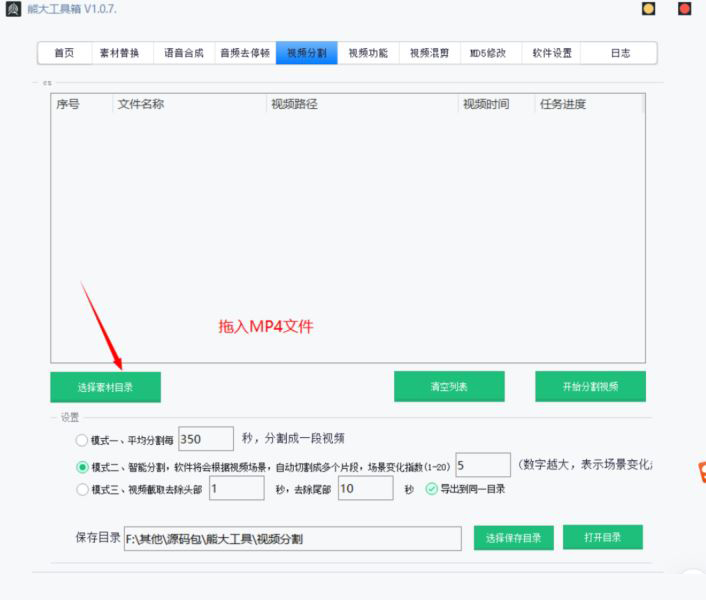Viewport: 706px width, 600px height.
Task: Go to the 软件设置 tab
Action: click(552, 53)
